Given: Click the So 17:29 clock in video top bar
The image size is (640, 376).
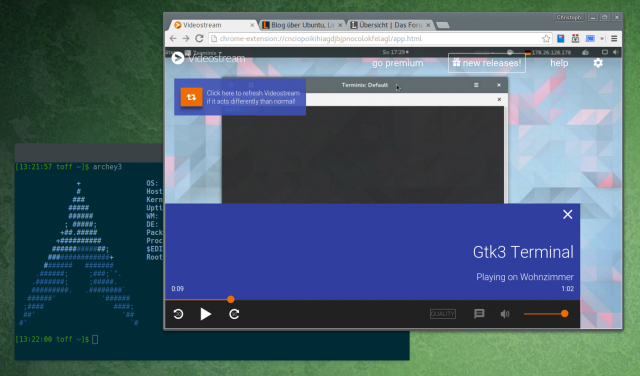Looking at the screenshot, I should [395, 52].
